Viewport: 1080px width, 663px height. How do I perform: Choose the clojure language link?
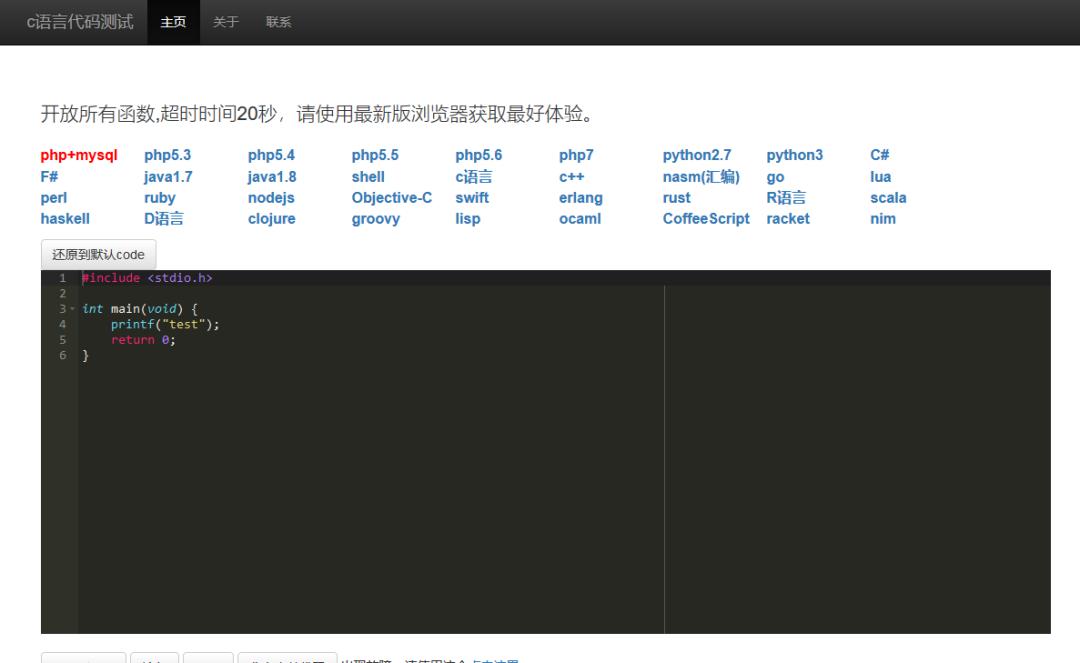[272, 219]
